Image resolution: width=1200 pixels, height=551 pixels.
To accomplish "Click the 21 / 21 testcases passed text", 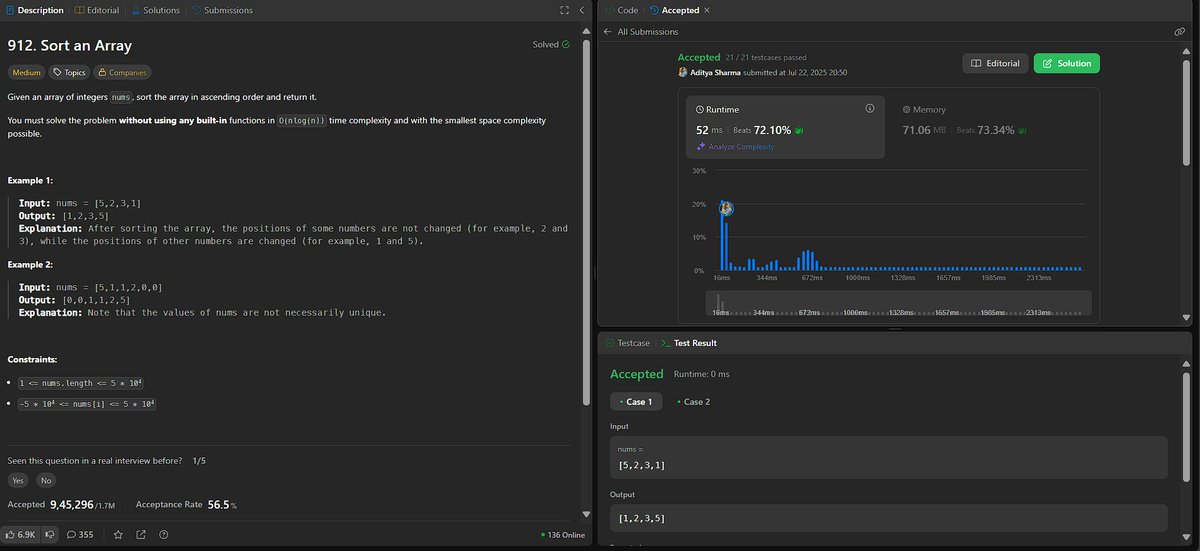I will [x=765, y=58].
